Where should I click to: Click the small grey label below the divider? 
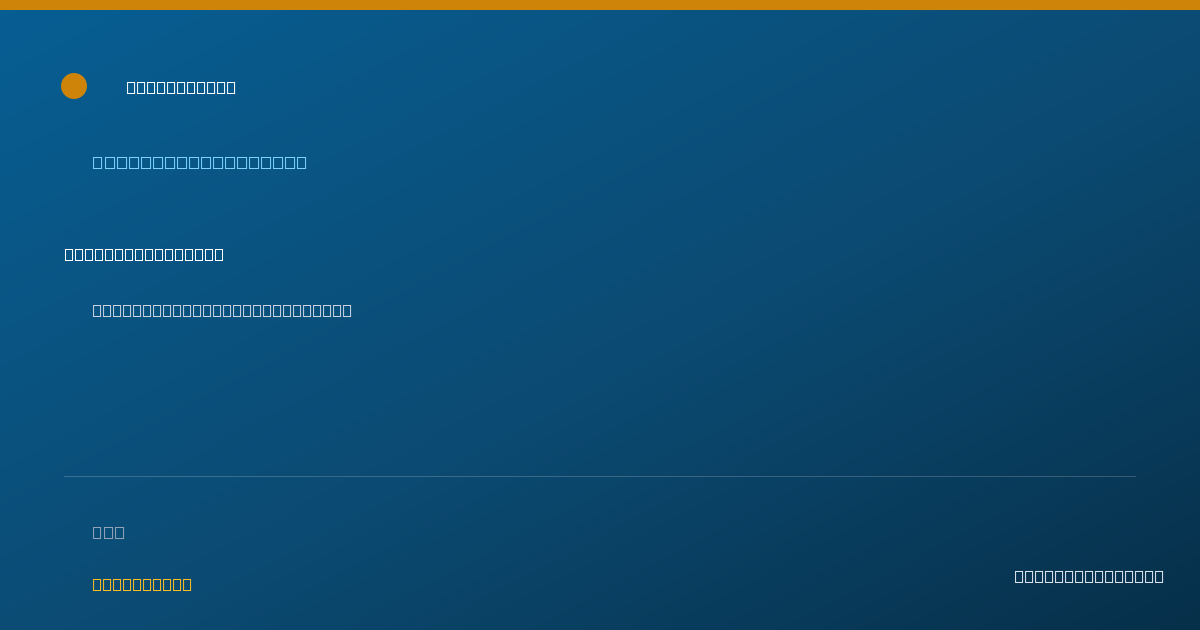[x=109, y=532]
